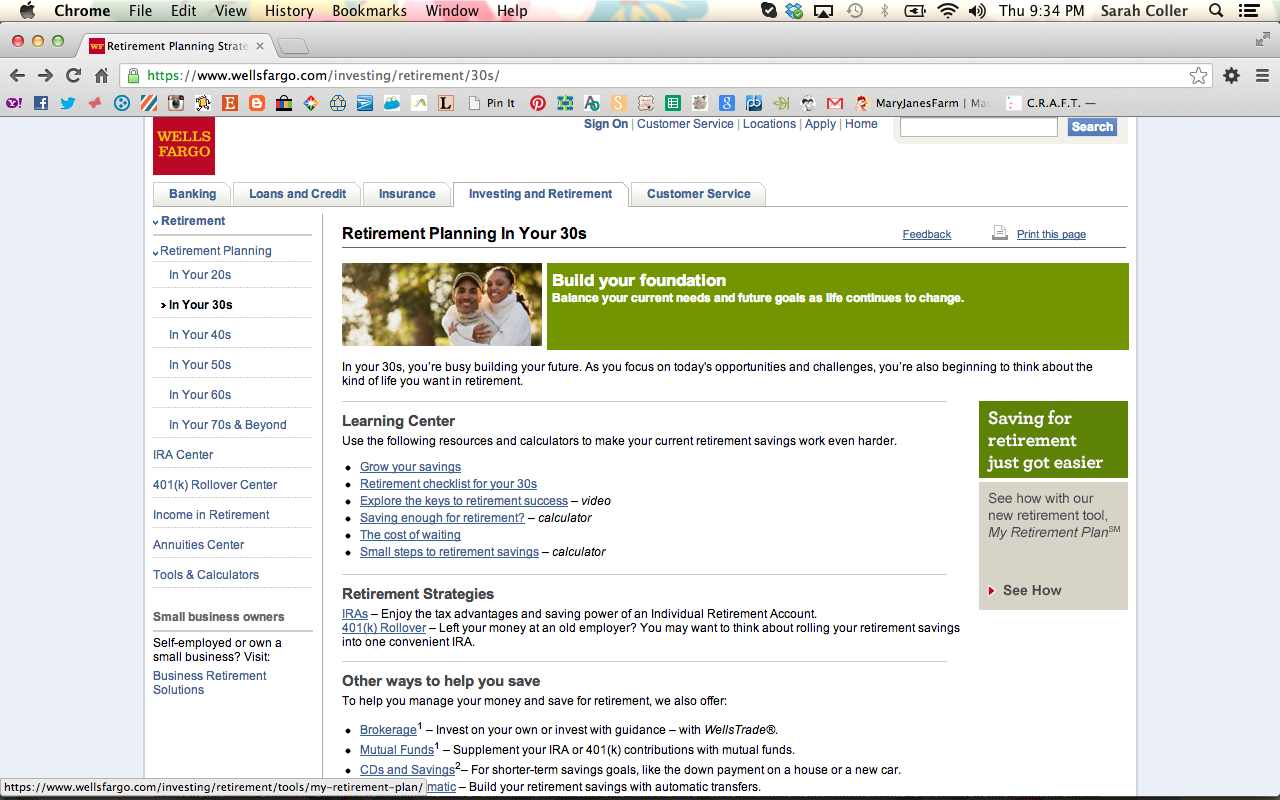Bookmark this page with the star

coord(1198,76)
